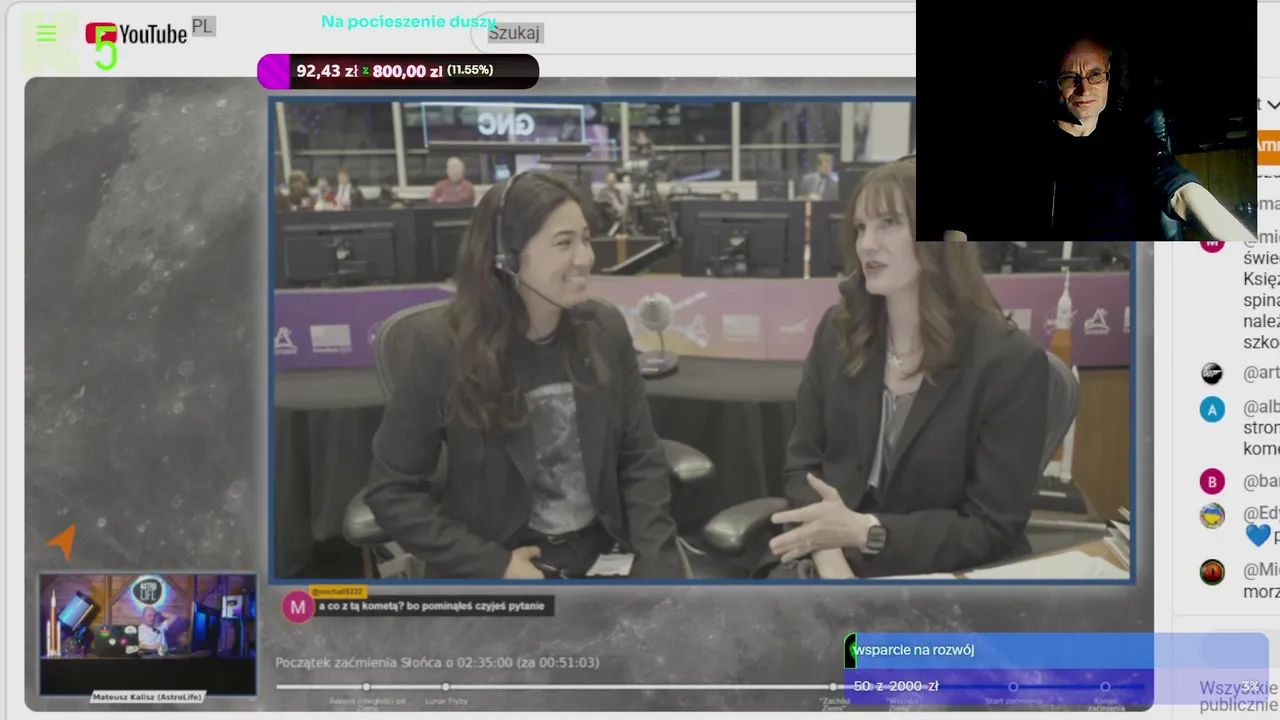The image size is (1280, 720).
Task: Click the pink M avatar of the featured comment
Action: click(297, 606)
